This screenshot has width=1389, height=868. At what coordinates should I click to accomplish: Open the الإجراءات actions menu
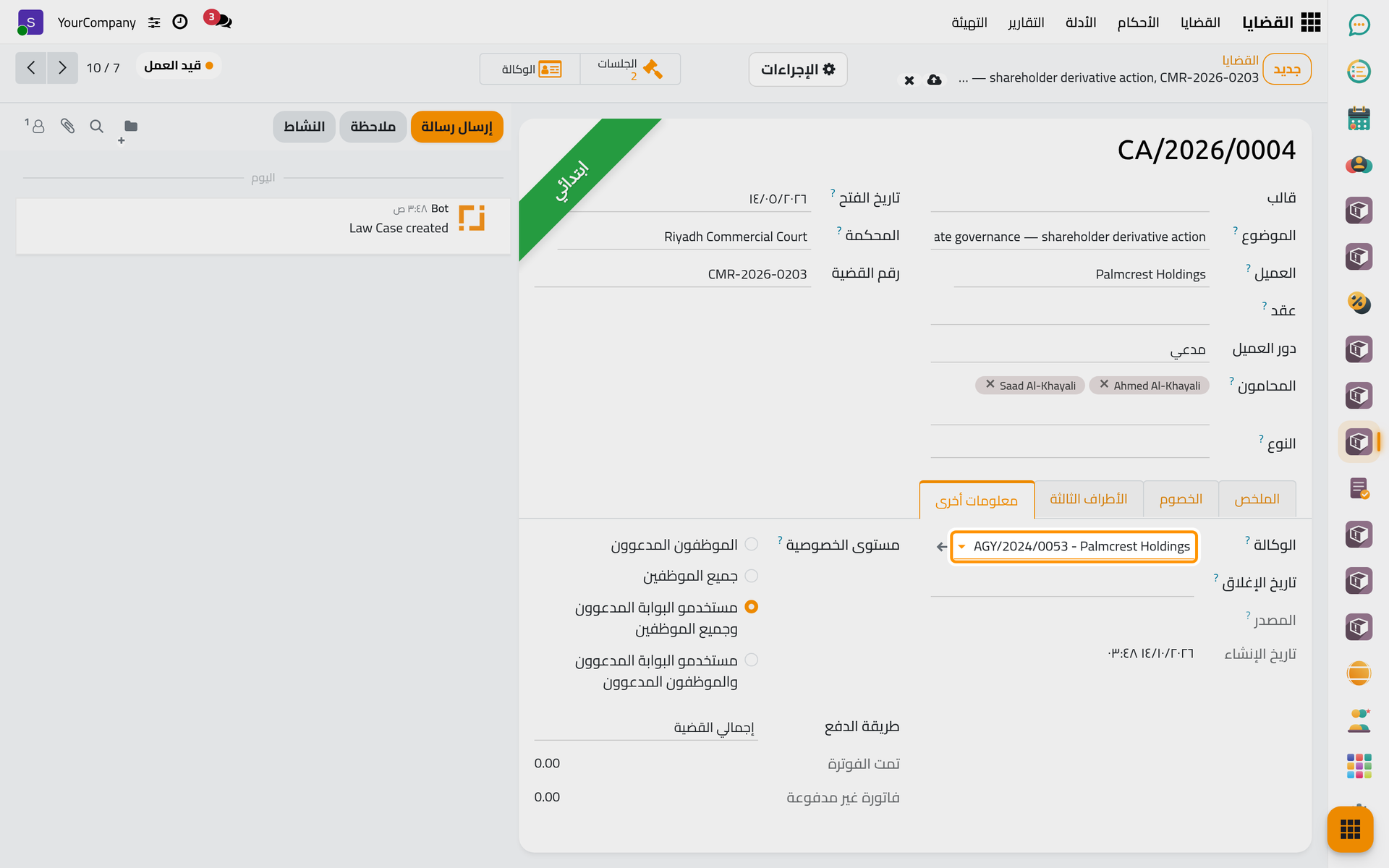click(798, 69)
